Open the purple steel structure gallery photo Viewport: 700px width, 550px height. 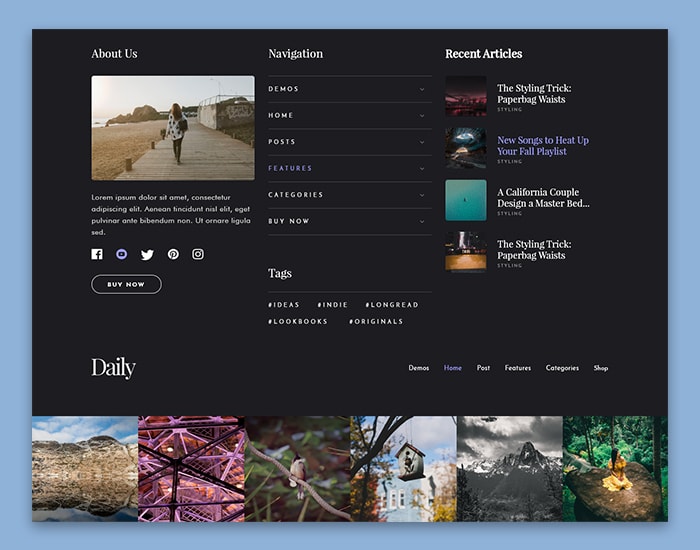(191, 469)
